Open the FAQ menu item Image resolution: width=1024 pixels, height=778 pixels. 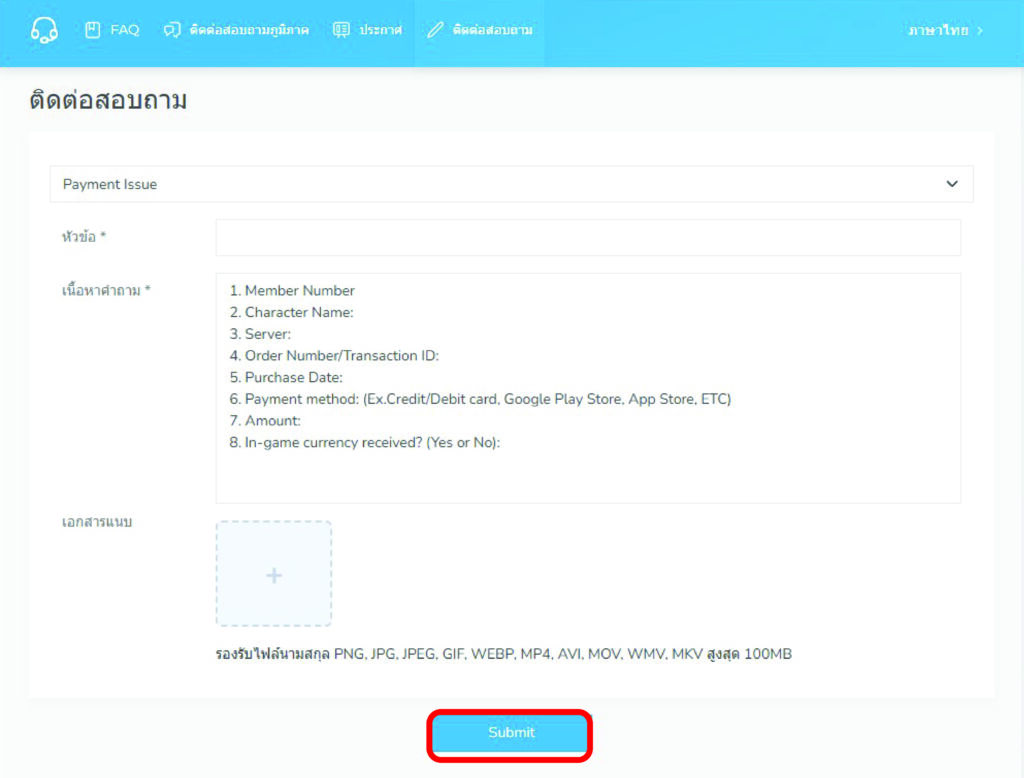point(124,30)
